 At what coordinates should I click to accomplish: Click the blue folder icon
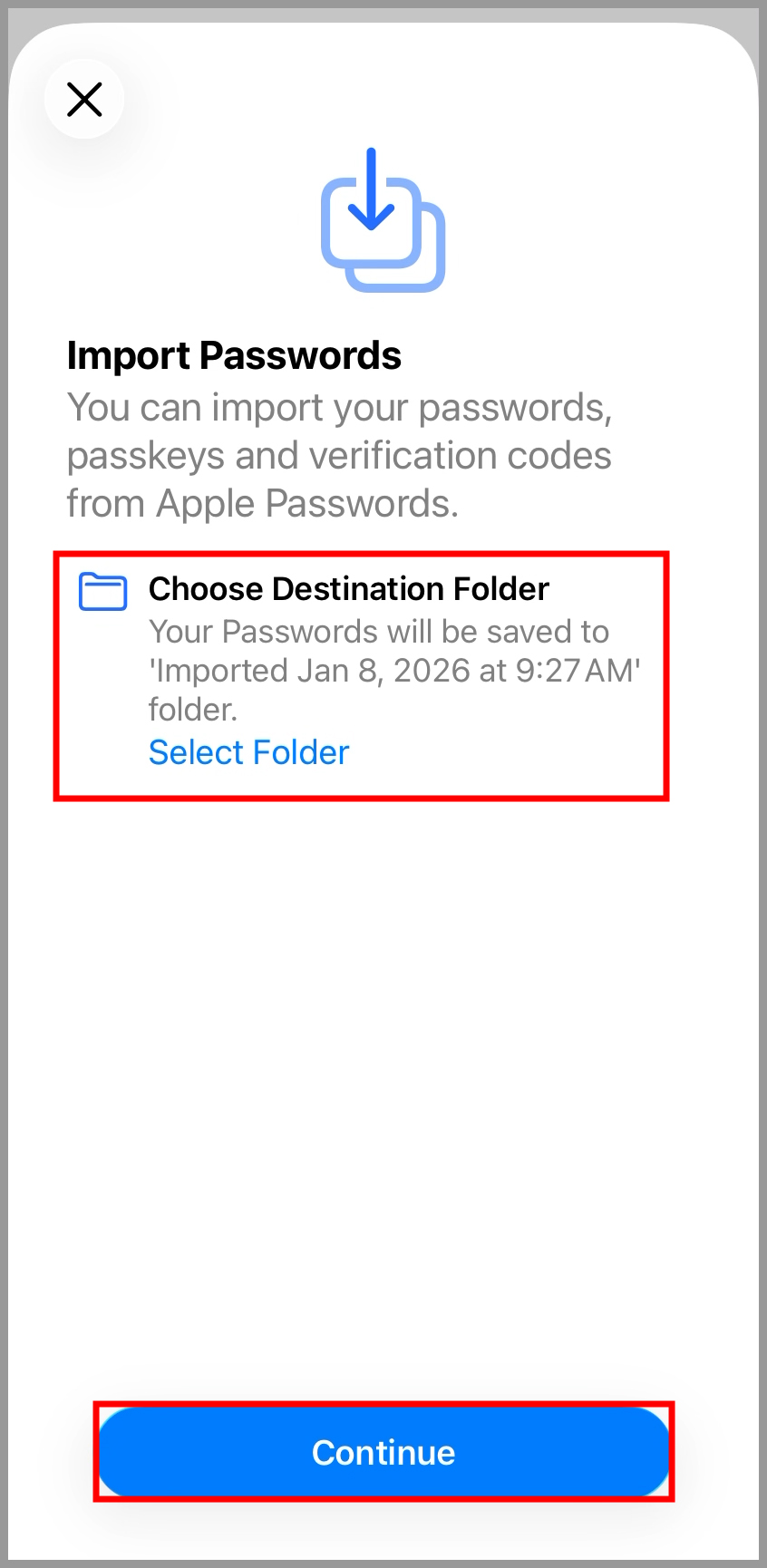coord(102,592)
